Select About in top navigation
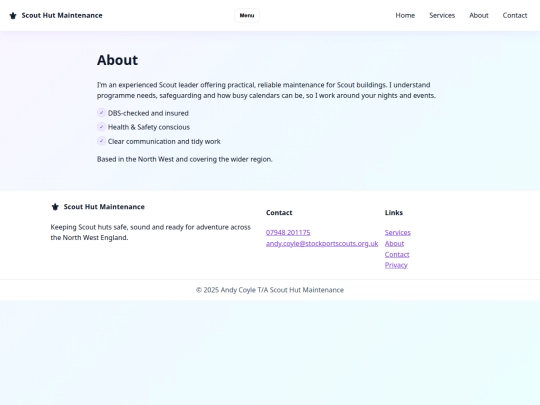540x405 pixels. [479, 15]
